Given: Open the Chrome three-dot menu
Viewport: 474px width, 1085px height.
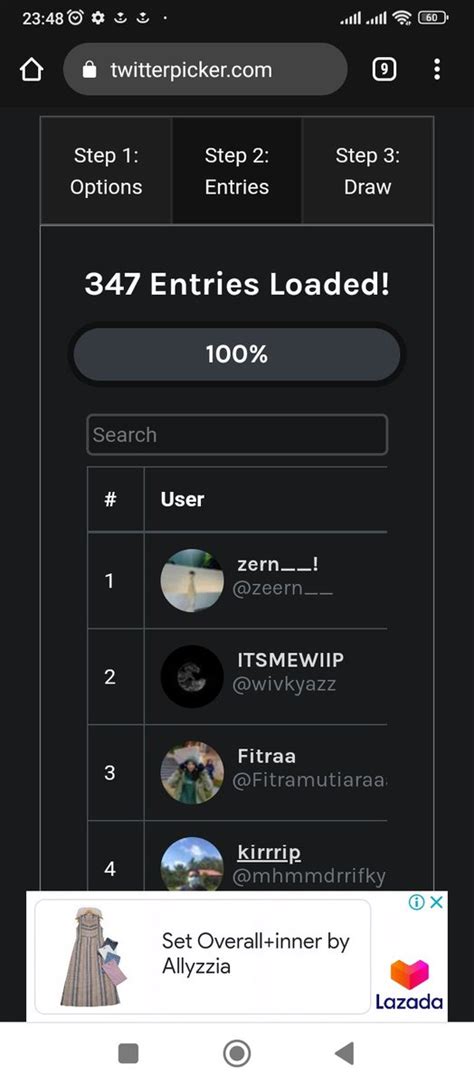Looking at the screenshot, I should (437, 69).
